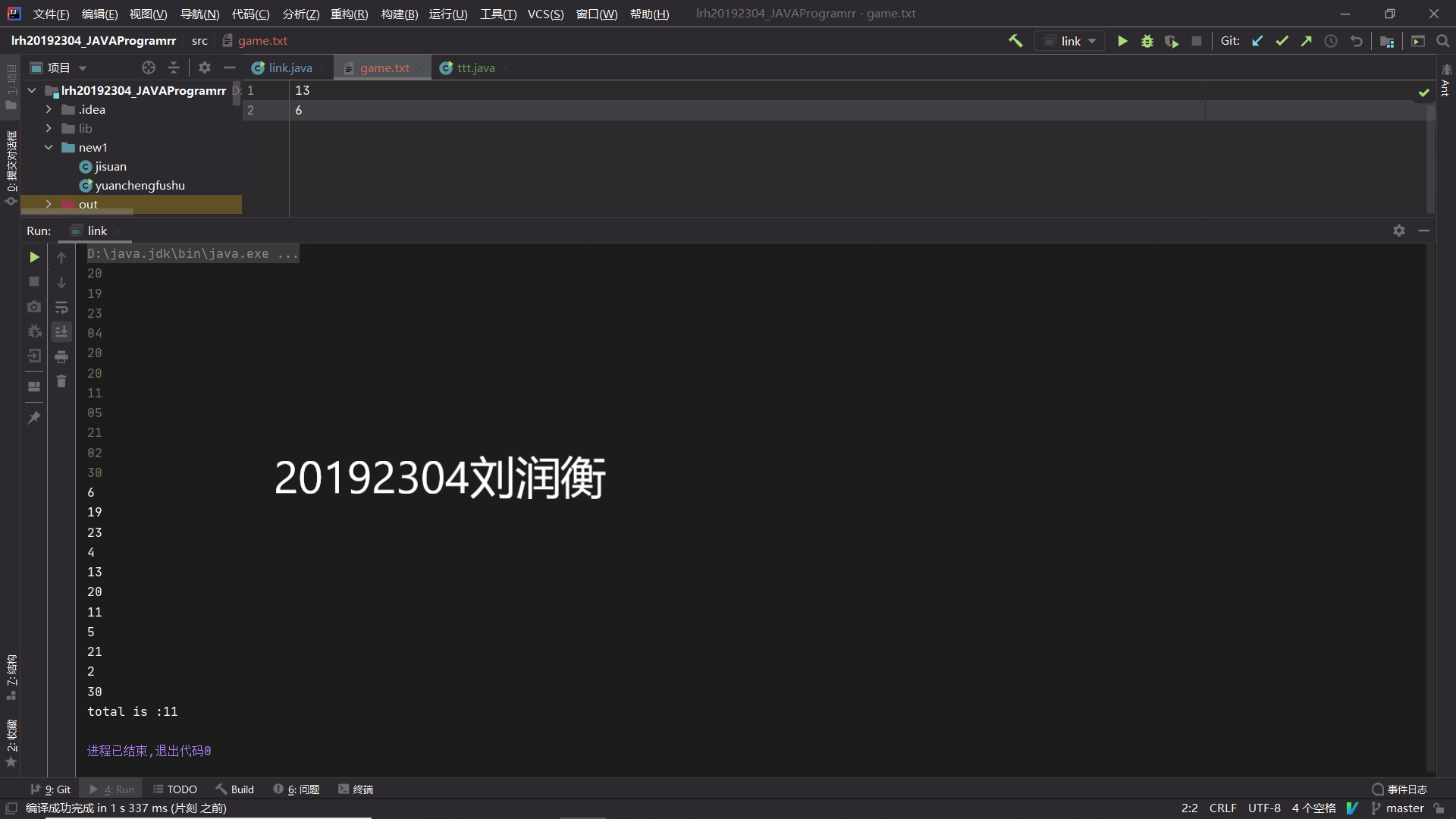Expand the out folder
The height and width of the screenshot is (819, 1456).
49,204
